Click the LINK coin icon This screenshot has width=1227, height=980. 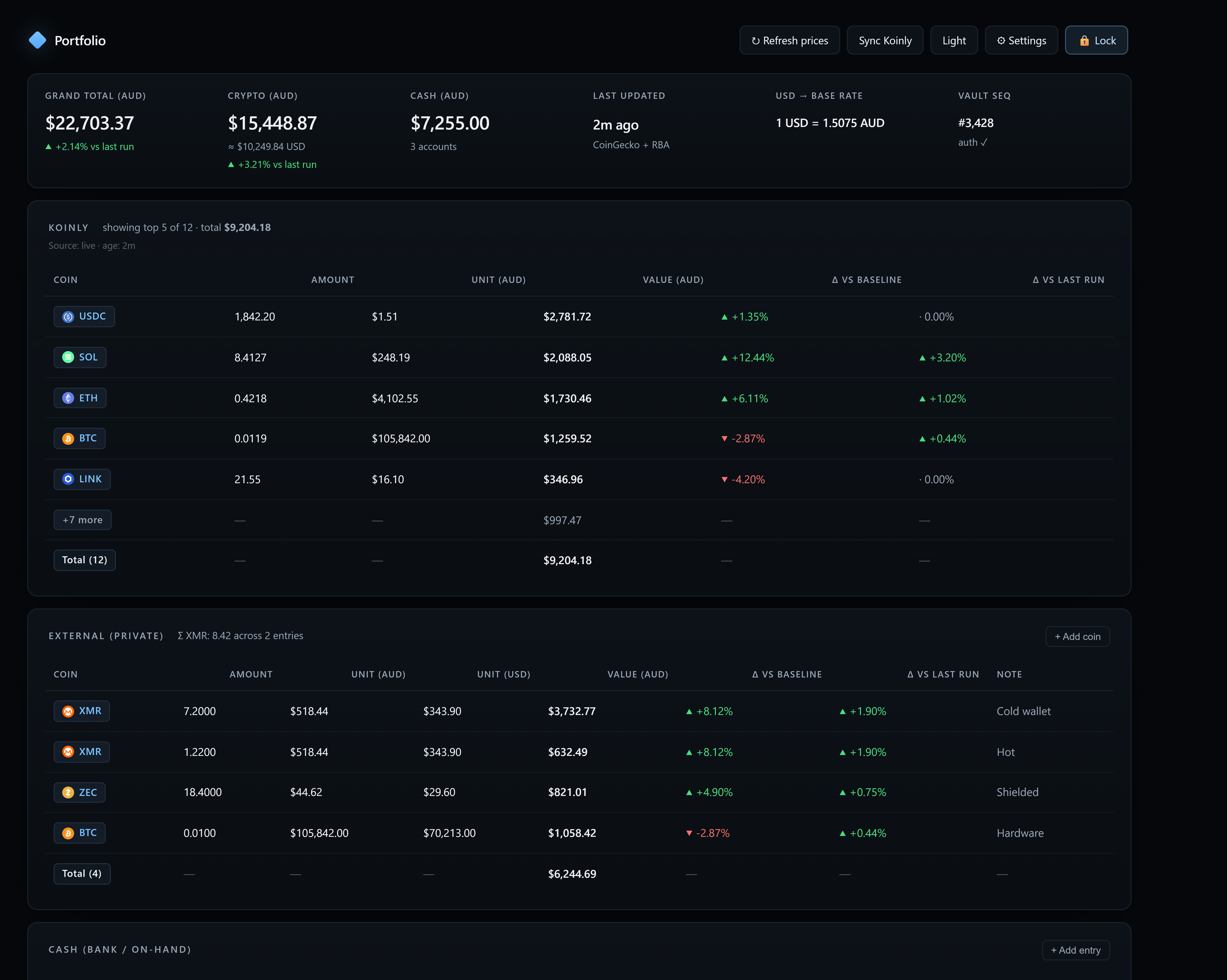point(68,479)
